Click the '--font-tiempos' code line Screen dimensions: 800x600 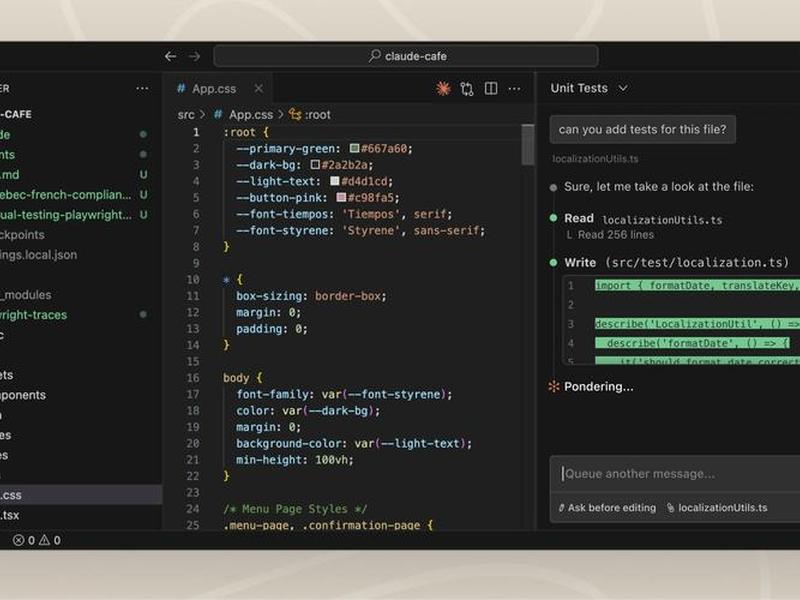pyautogui.click(x=344, y=214)
